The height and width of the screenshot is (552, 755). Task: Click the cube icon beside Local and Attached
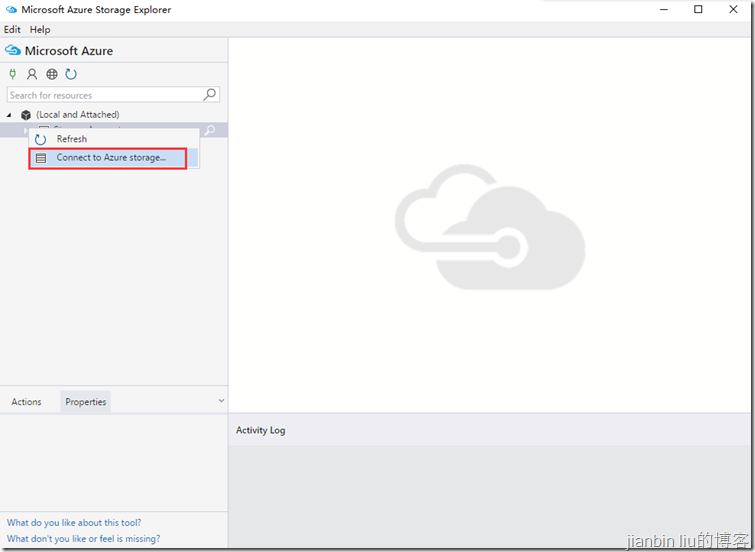pyautogui.click(x=26, y=115)
